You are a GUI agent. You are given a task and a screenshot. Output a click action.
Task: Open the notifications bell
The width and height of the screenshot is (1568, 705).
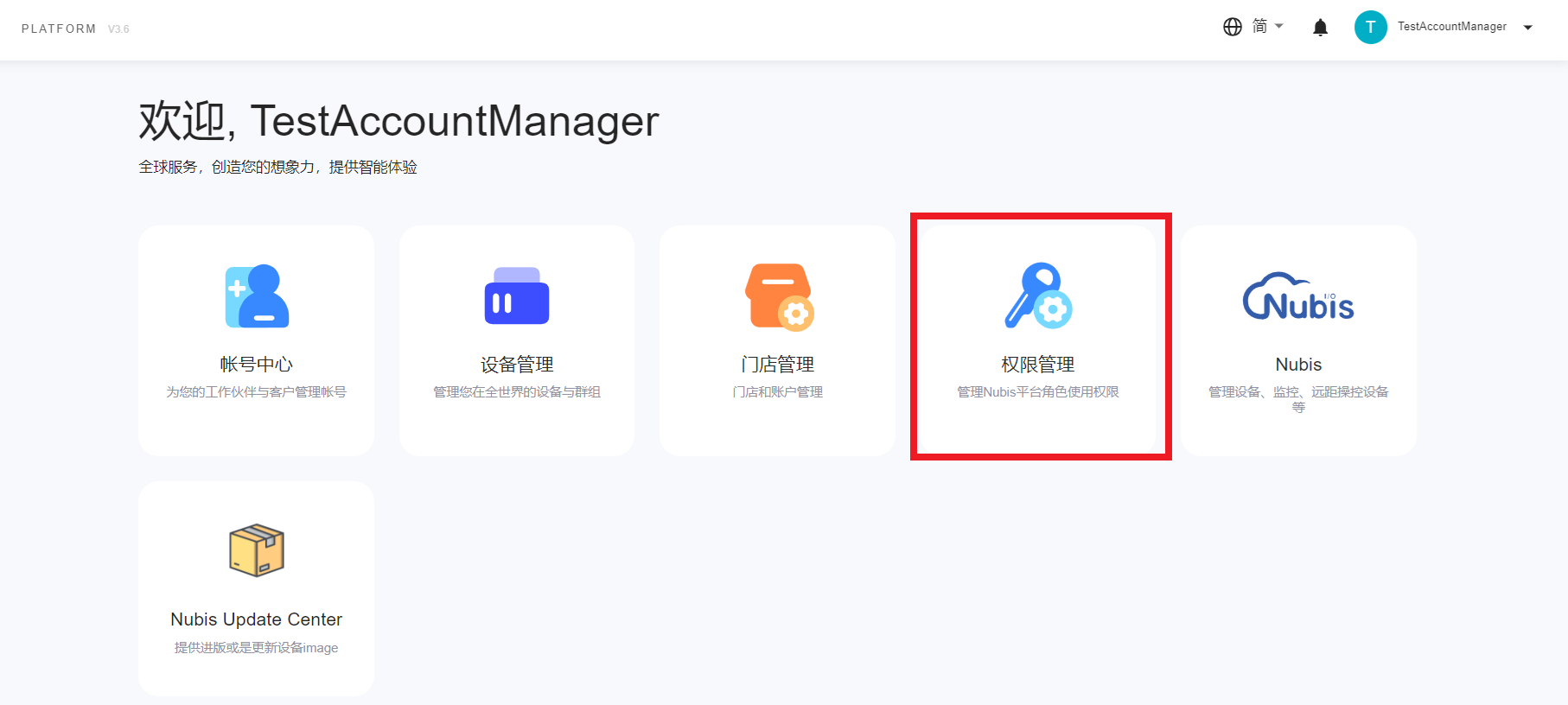[x=1320, y=28]
